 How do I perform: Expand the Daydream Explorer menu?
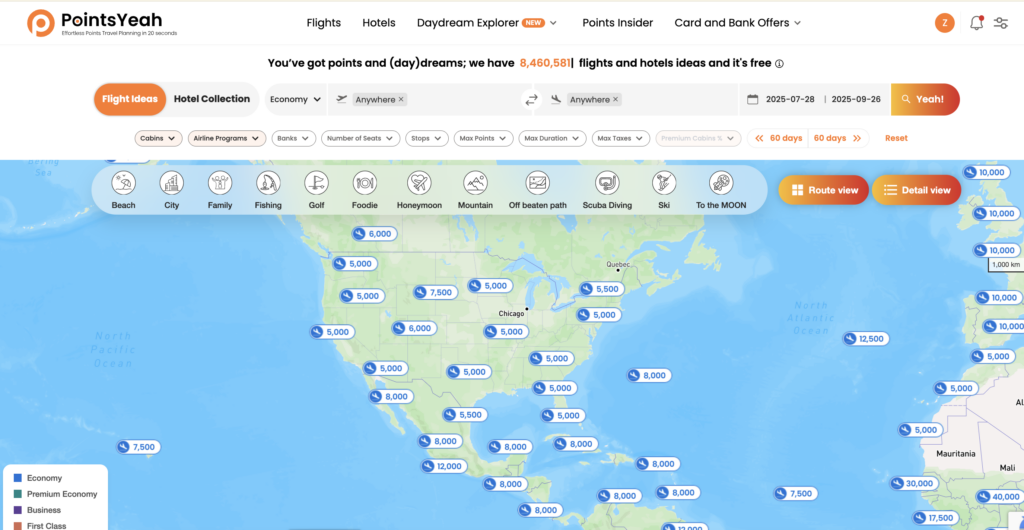coord(487,23)
